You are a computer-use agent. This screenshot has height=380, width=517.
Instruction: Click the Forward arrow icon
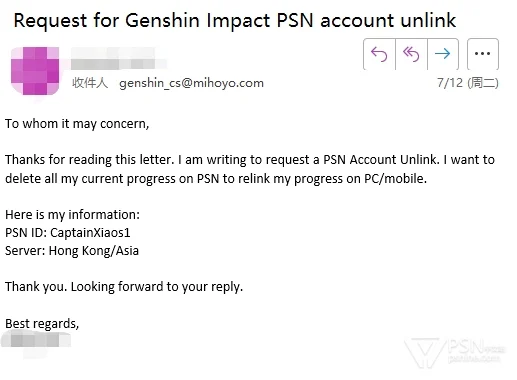coord(443,54)
